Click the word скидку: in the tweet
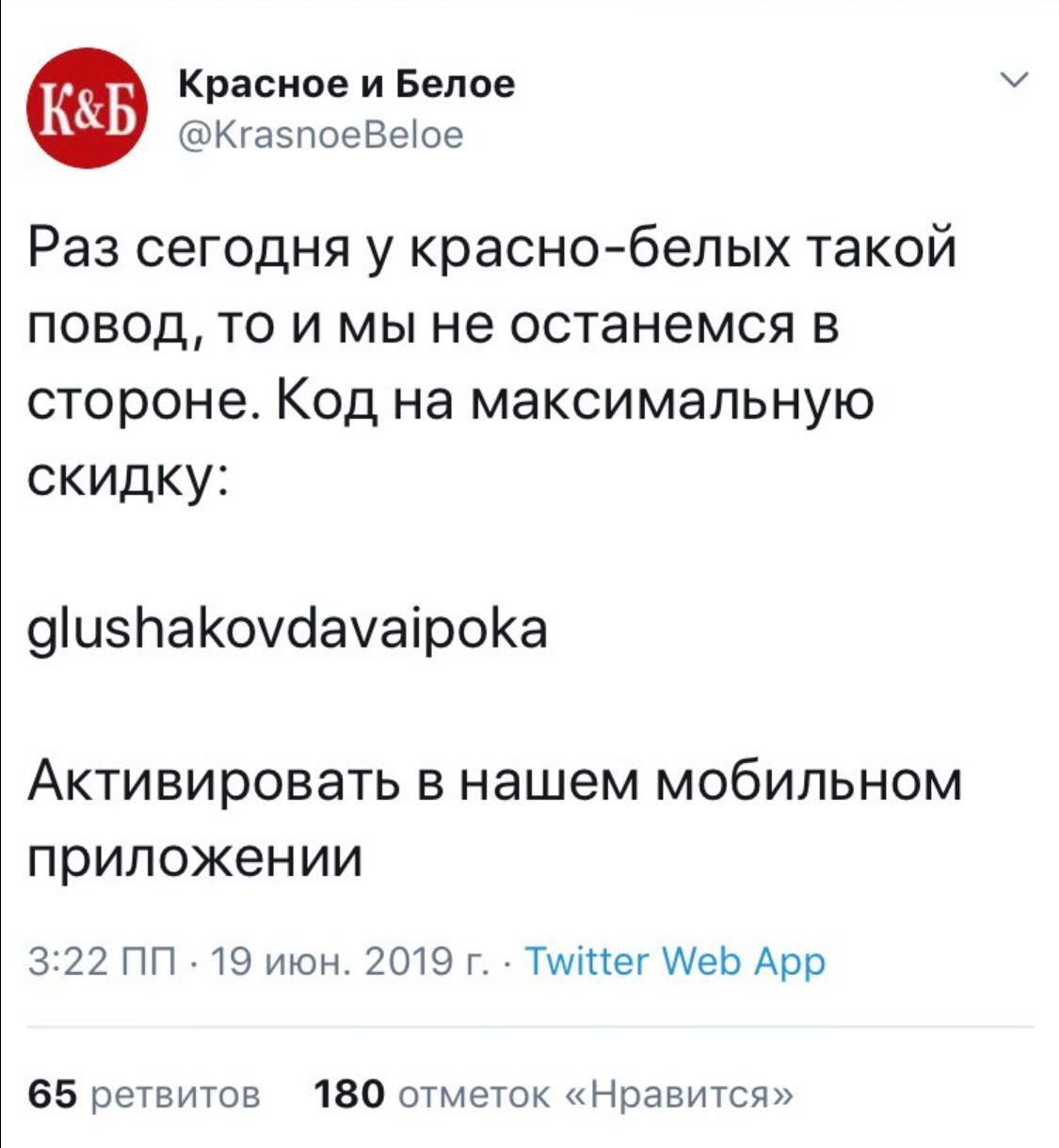The height and width of the screenshot is (1148, 1059). (x=126, y=478)
